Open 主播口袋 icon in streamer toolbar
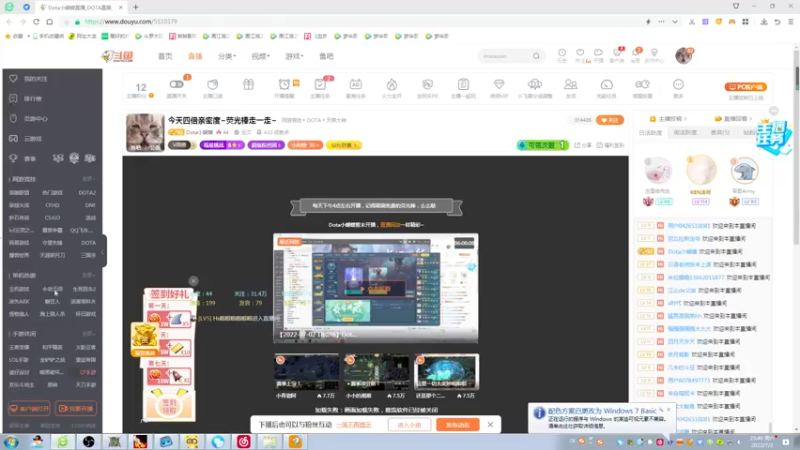 click(213, 85)
